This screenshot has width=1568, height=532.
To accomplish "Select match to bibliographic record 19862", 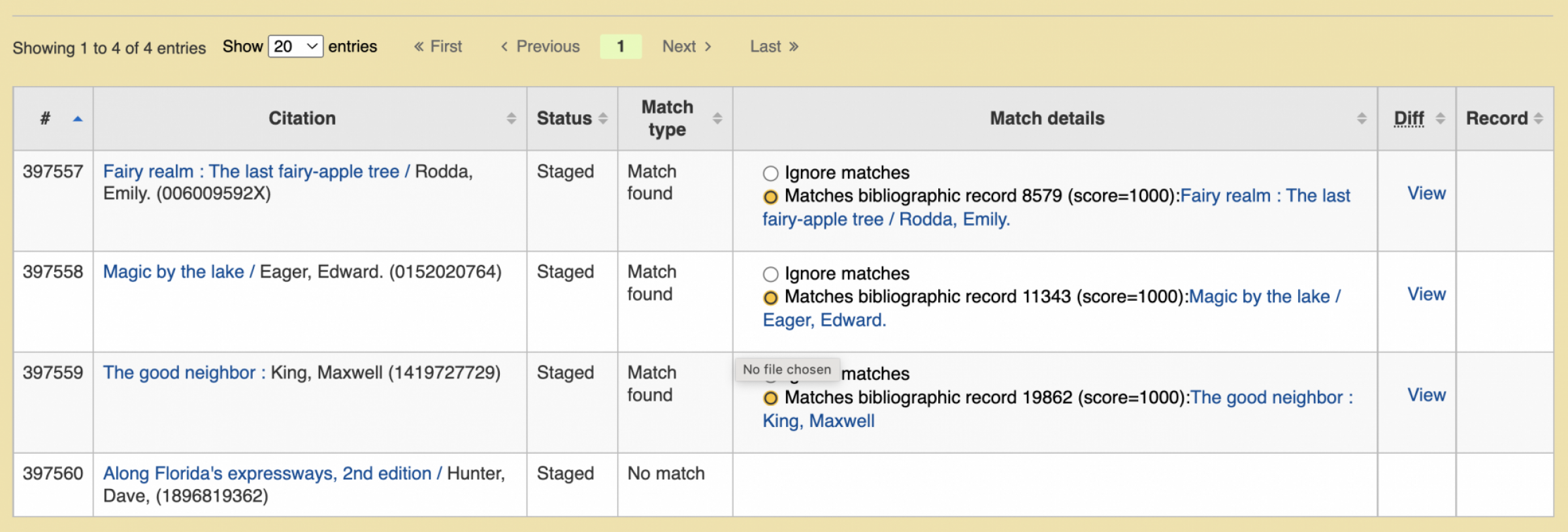I will [x=771, y=398].
